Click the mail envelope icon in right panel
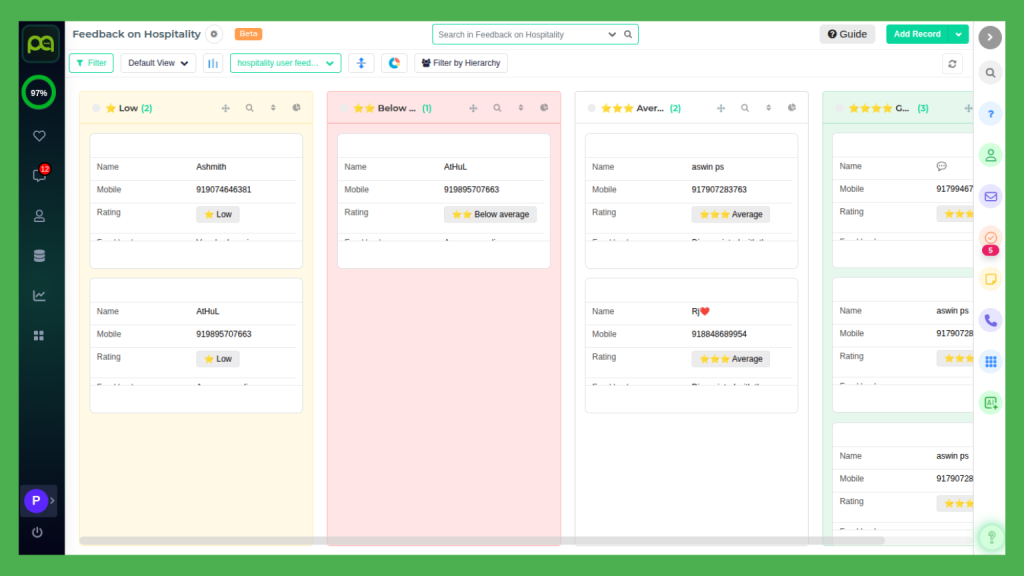 [x=990, y=196]
